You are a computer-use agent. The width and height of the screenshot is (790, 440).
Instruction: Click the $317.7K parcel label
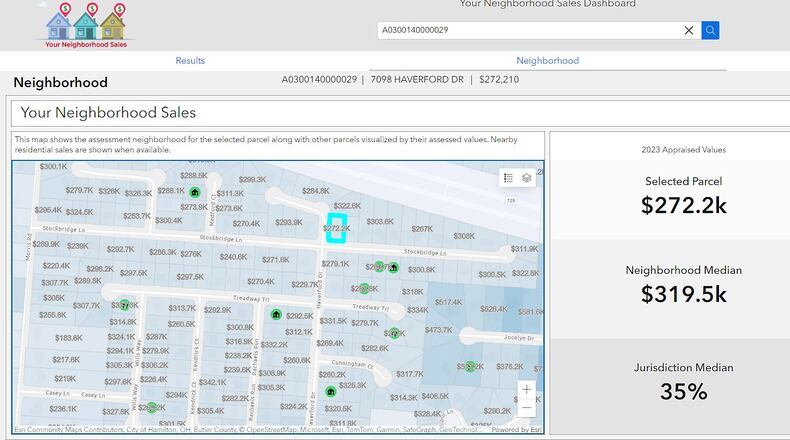[410, 374]
